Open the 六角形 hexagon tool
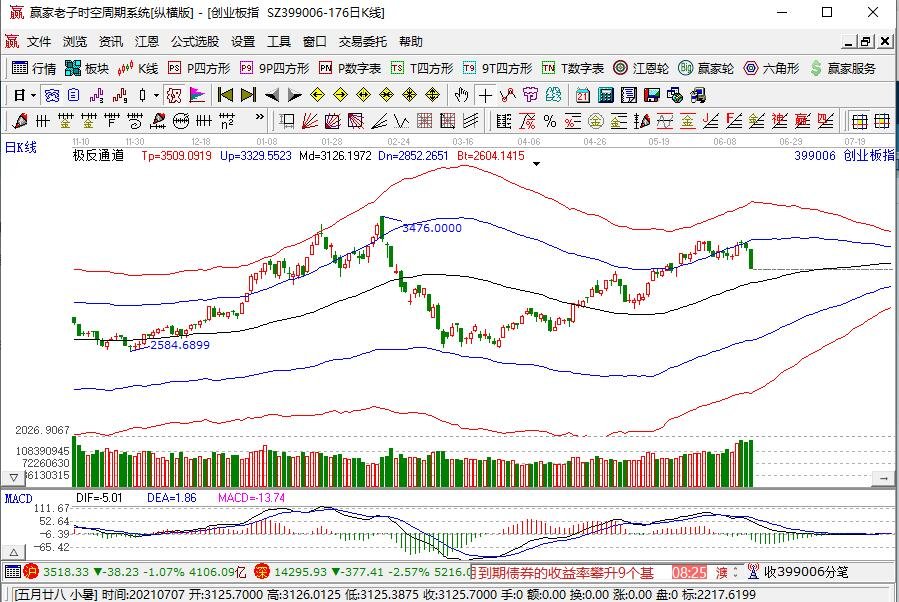The height and width of the screenshot is (602, 899). tap(771, 68)
